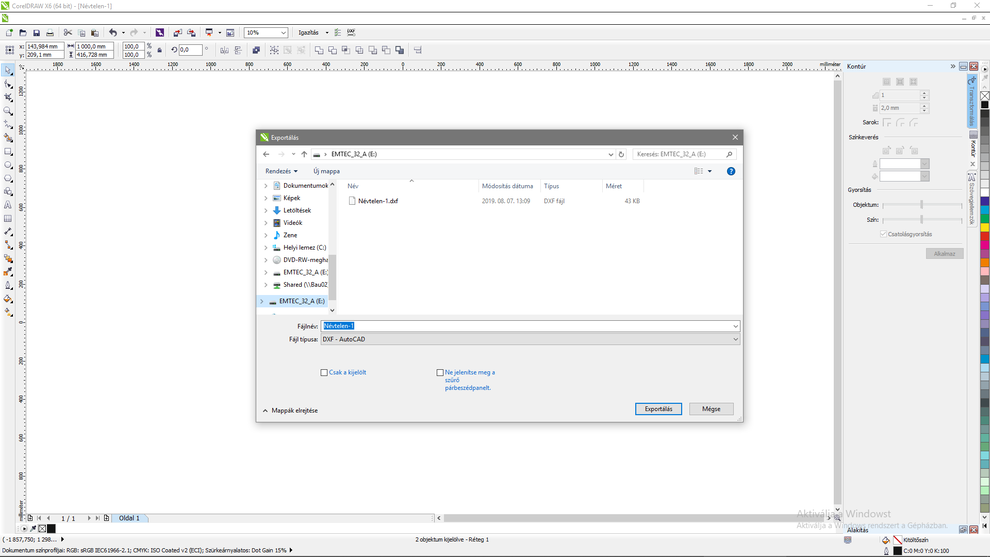Open the Rendezés dropdown menu
The height and width of the screenshot is (557, 990).
coord(281,171)
